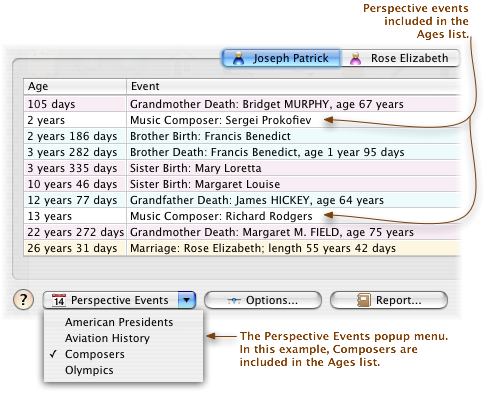Click the blue male icon for Joseph Patrick
487x394 pixels.
(x=238, y=58)
